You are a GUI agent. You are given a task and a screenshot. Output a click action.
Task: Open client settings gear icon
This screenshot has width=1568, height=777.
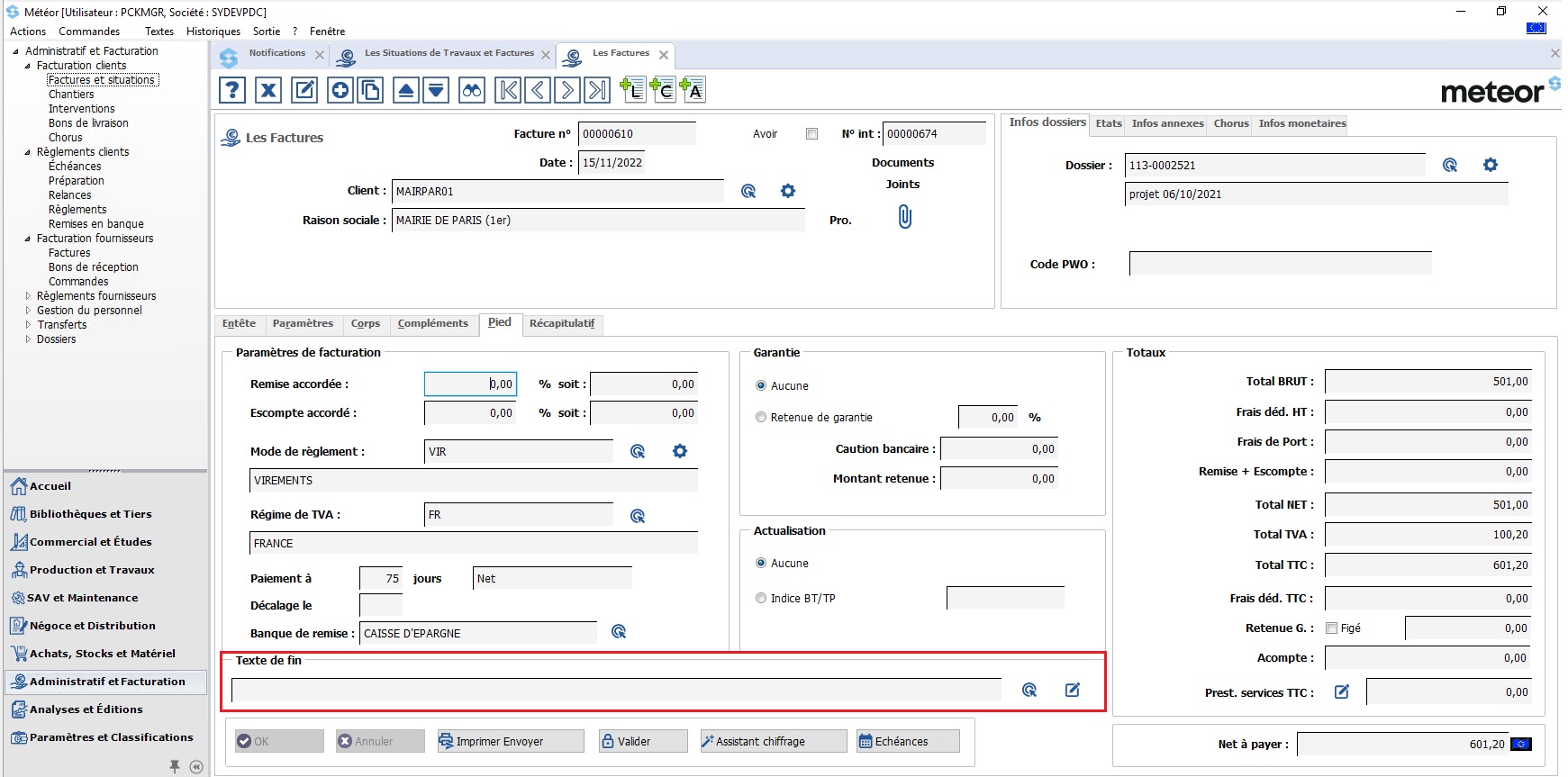[x=788, y=191]
